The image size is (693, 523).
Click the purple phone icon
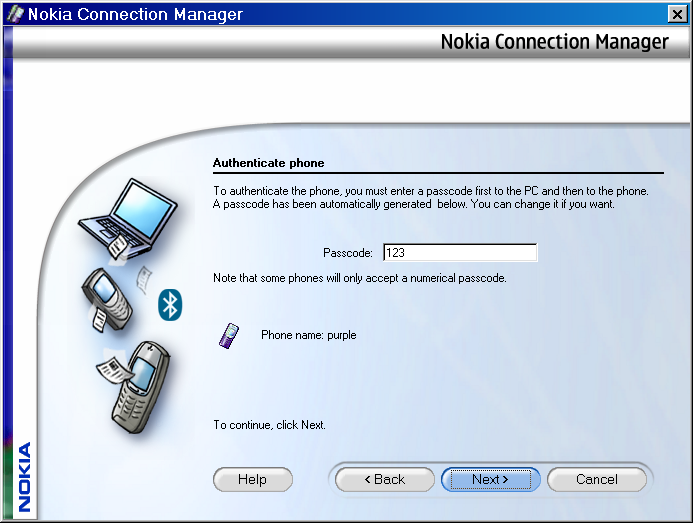(x=229, y=336)
